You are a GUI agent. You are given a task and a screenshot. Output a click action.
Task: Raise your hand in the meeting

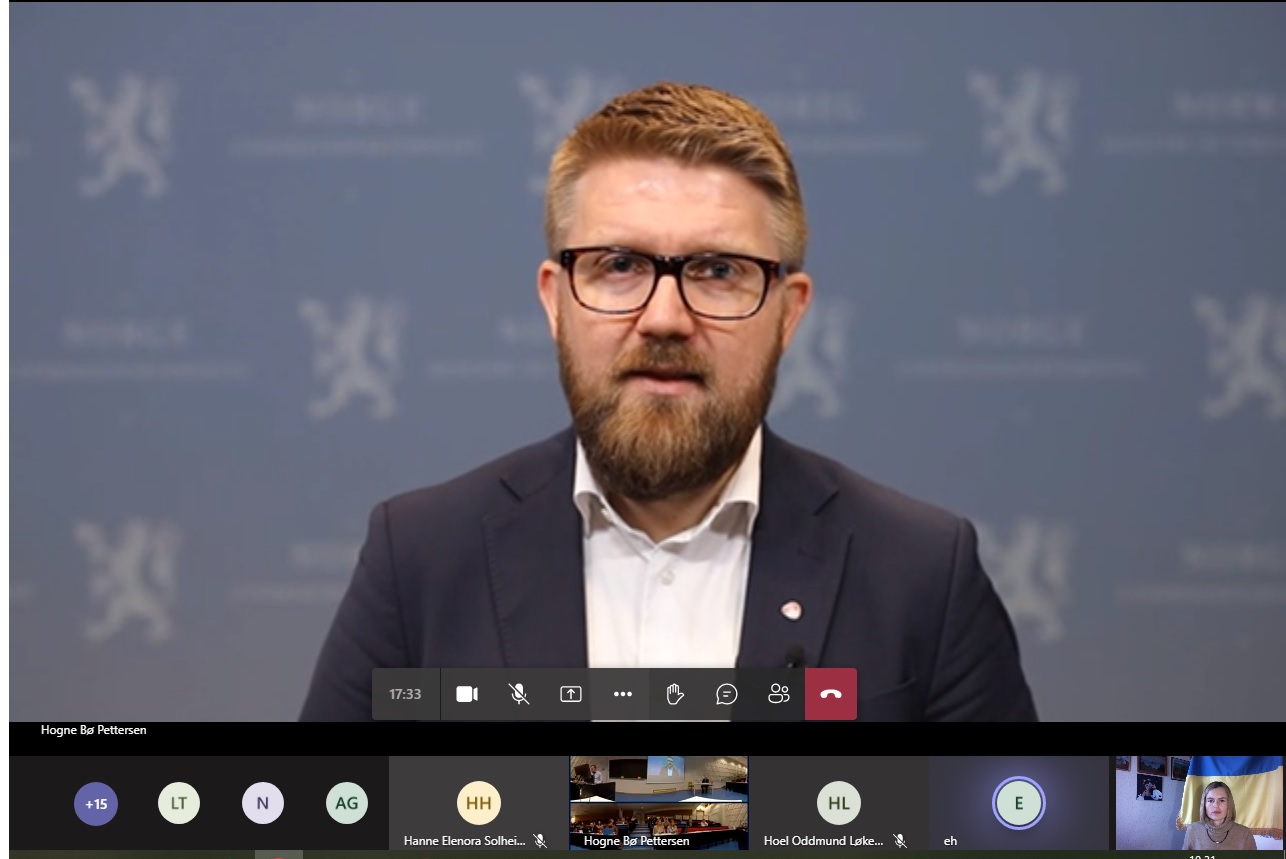(675, 694)
